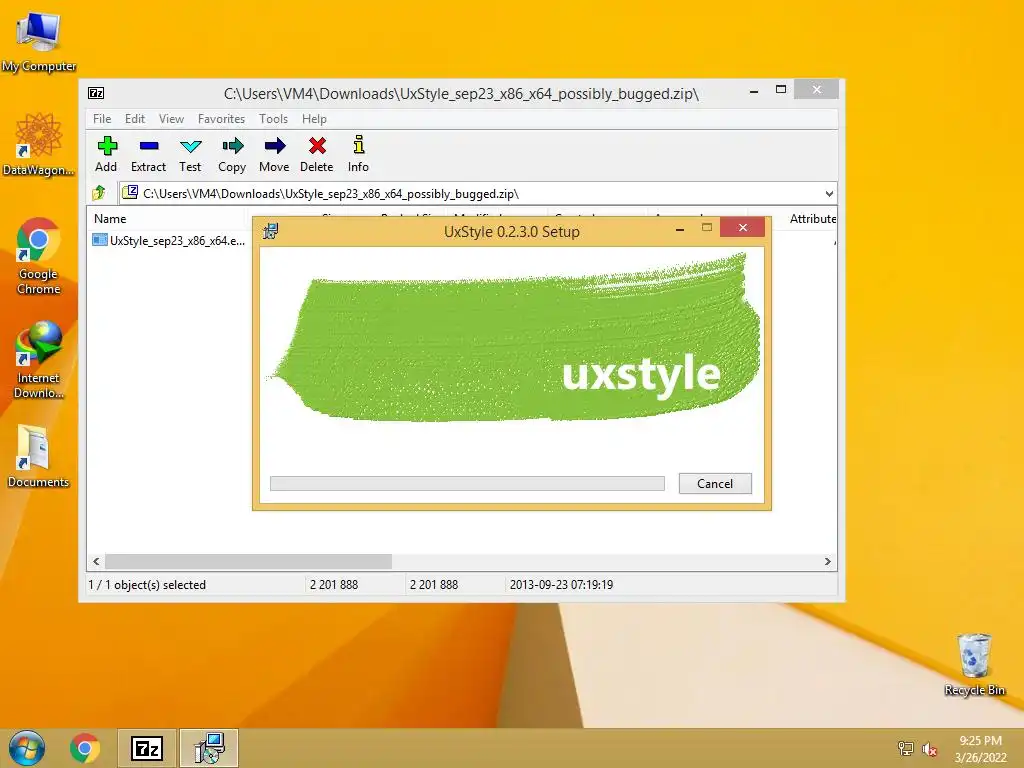
Task: Open the Help menu
Action: (314, 119)
